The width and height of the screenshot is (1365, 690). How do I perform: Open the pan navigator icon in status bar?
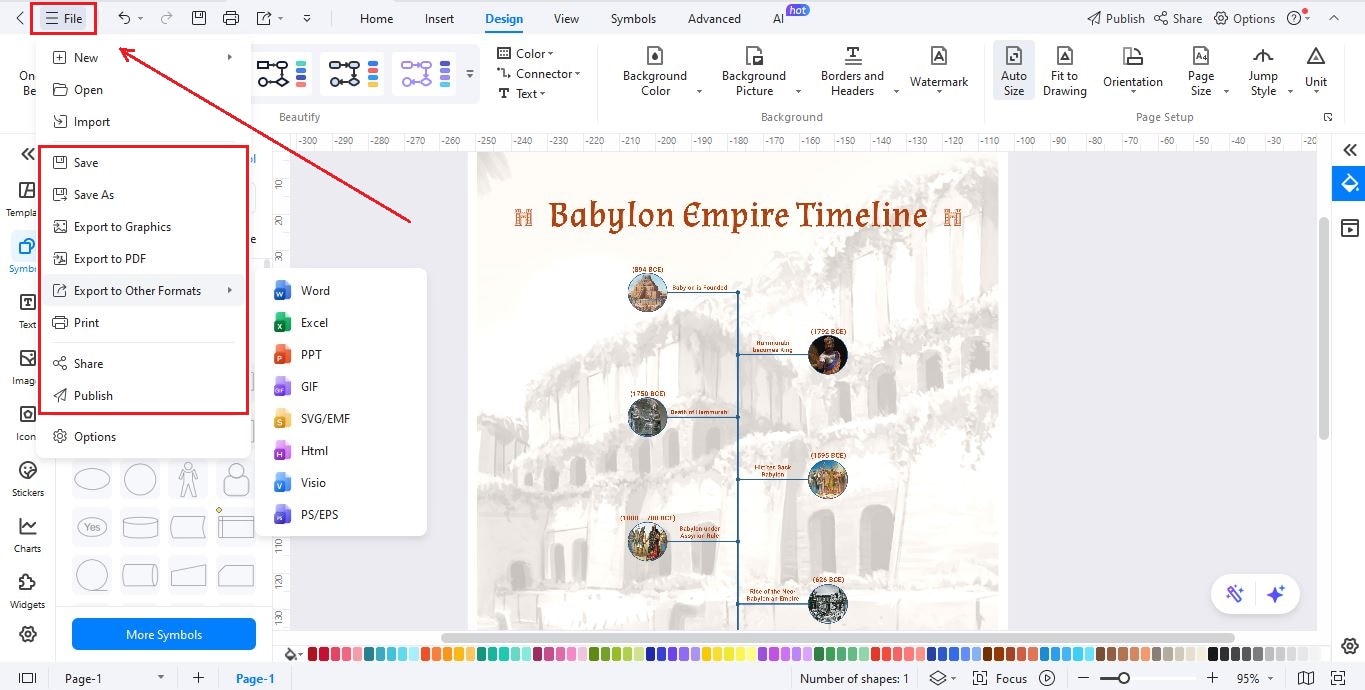point(1307,677)
